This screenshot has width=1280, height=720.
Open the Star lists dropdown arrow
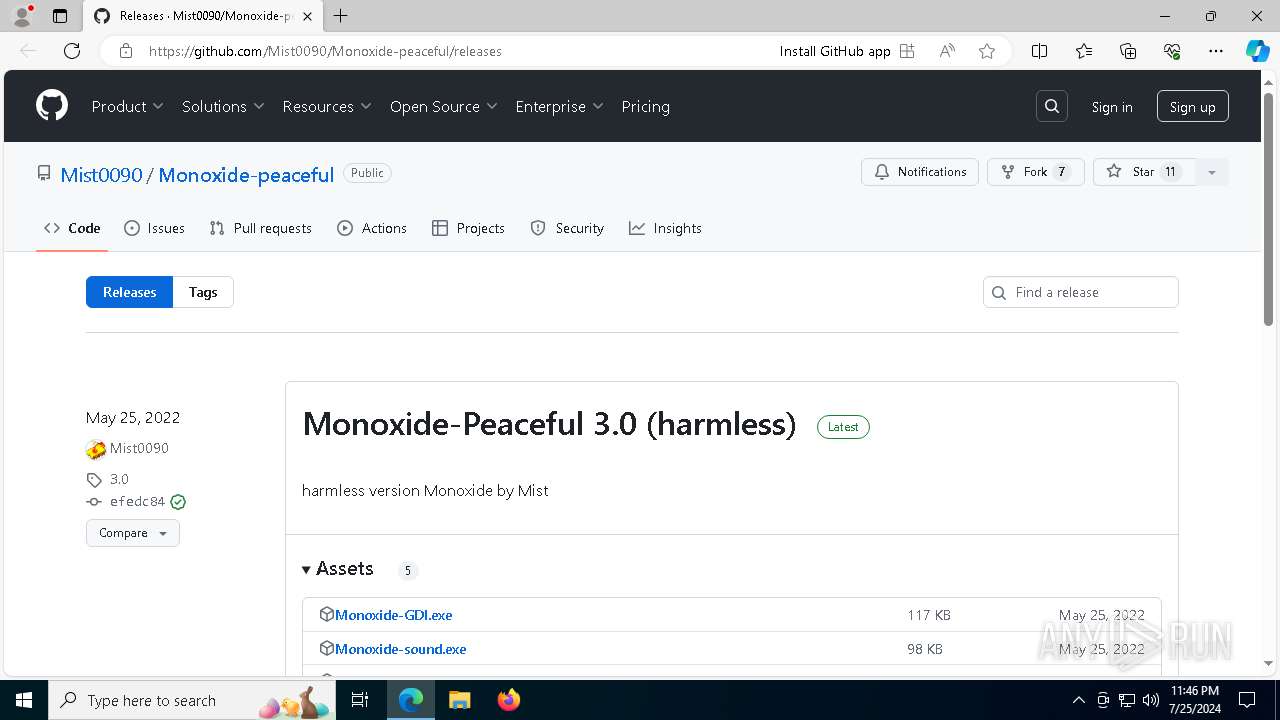(x=1211, y=172)
